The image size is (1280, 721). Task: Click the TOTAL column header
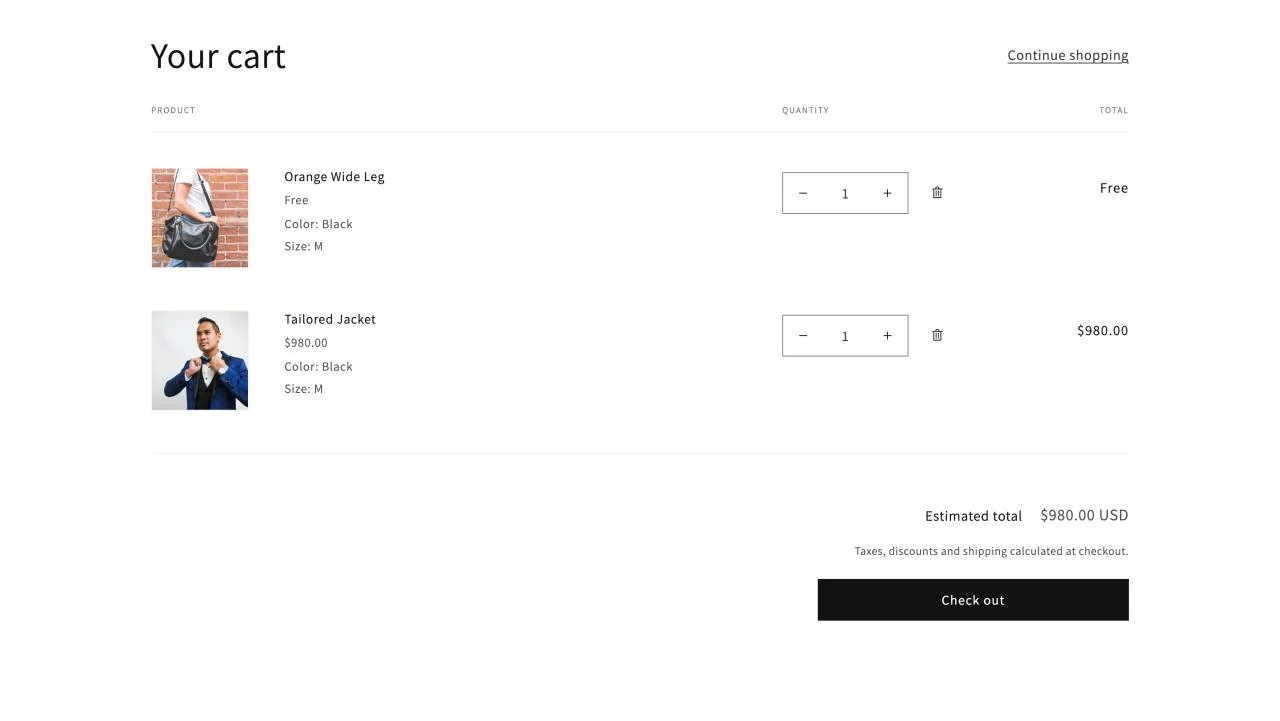[1113, 110]
